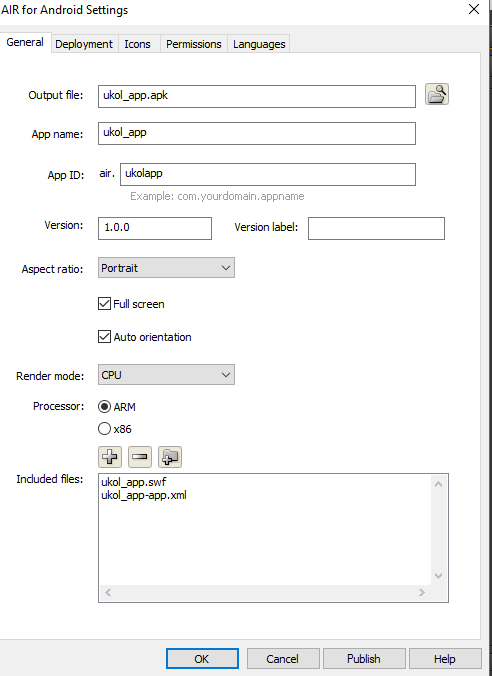492x676 pixels.
Task: Click the Publish button
Action: pos(364,659)
